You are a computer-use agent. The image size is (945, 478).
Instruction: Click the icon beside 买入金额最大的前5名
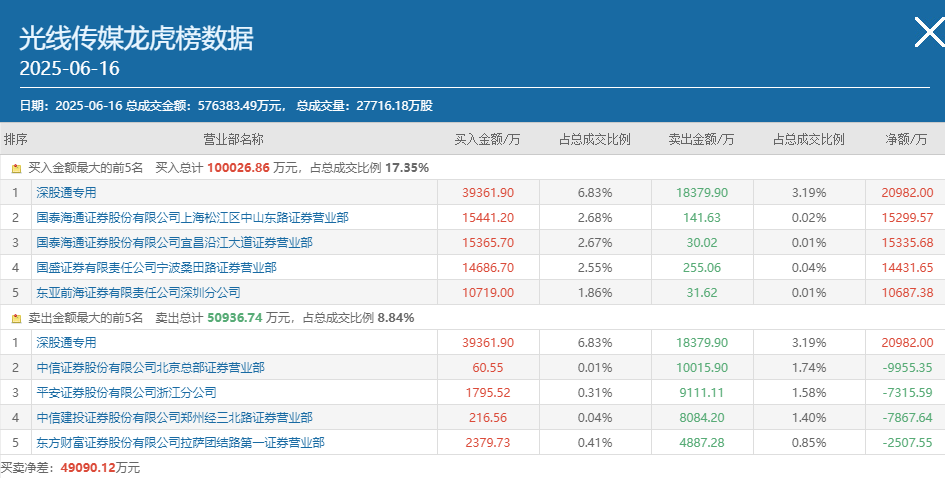click(16, 168)
